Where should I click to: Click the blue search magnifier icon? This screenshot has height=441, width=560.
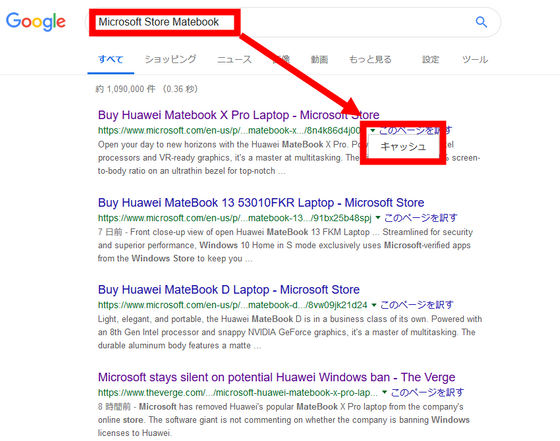tap(481, 22)
